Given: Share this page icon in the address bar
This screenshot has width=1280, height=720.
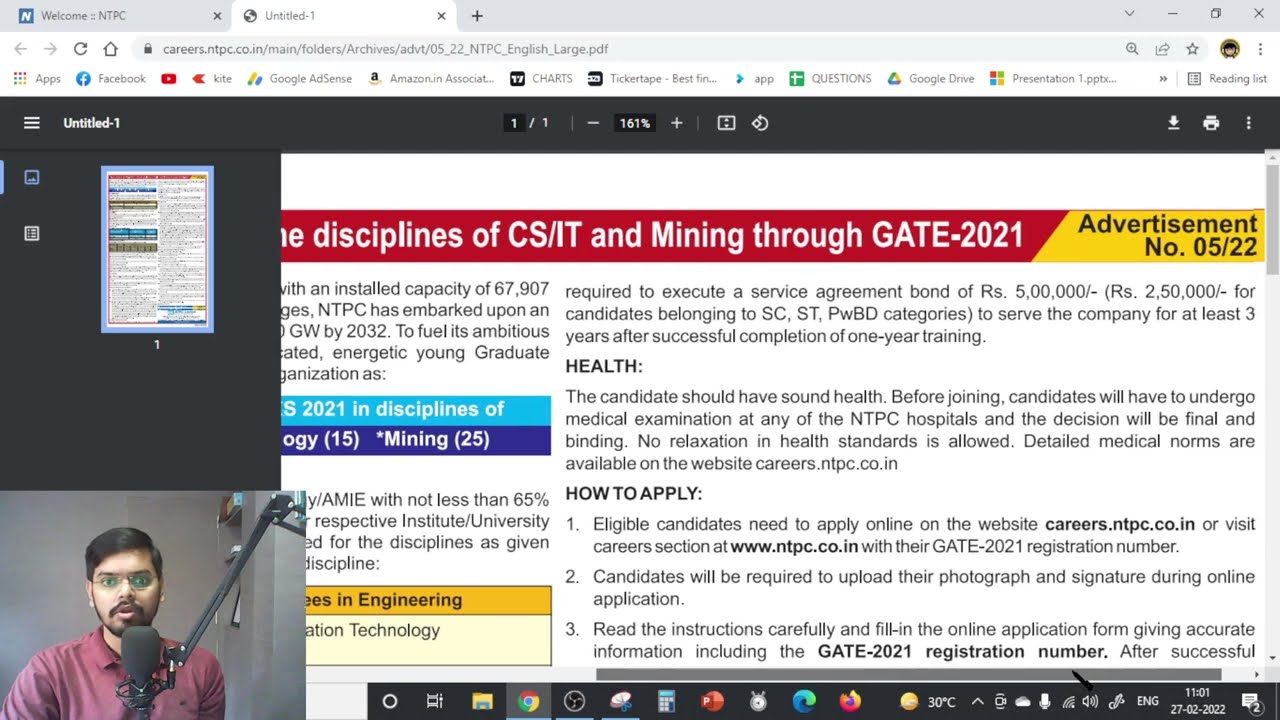Looking at the screenshot, I should pyautogui.click(x=1162, y=48).
